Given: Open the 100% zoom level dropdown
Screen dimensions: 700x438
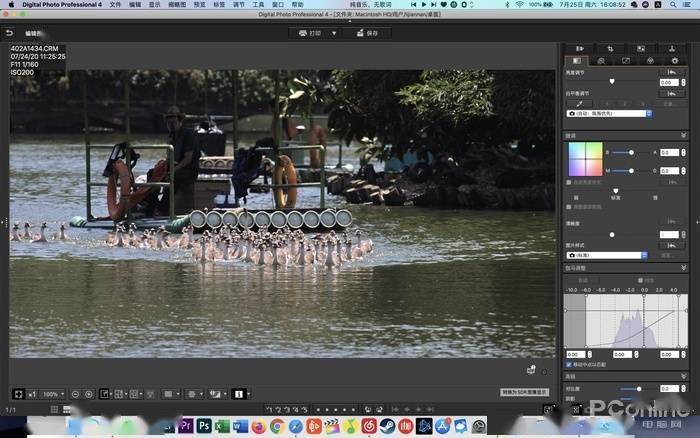Looking at the screenshot, I should [x=50, y=394].
